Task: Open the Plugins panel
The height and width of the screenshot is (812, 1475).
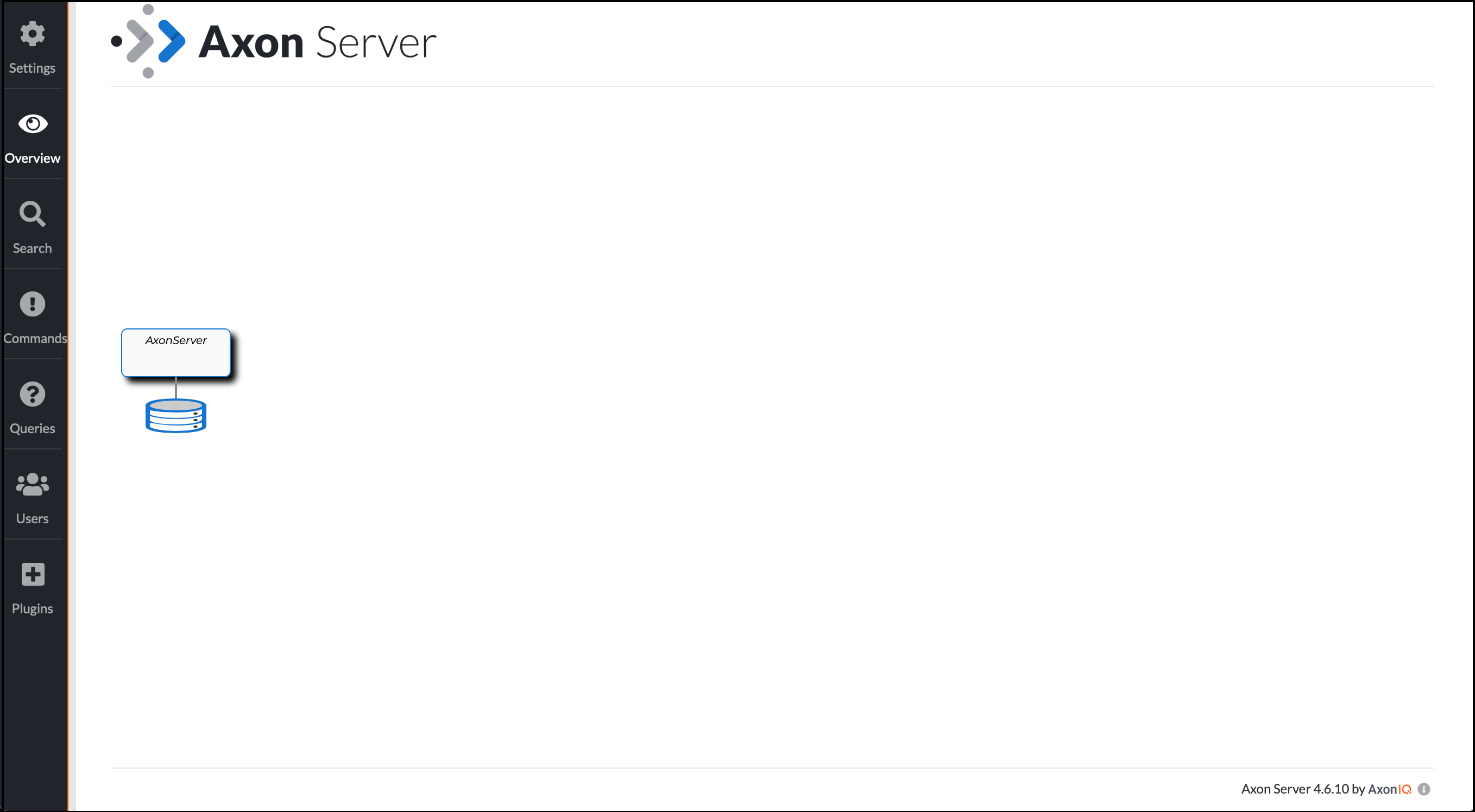Action: point(33,587)
